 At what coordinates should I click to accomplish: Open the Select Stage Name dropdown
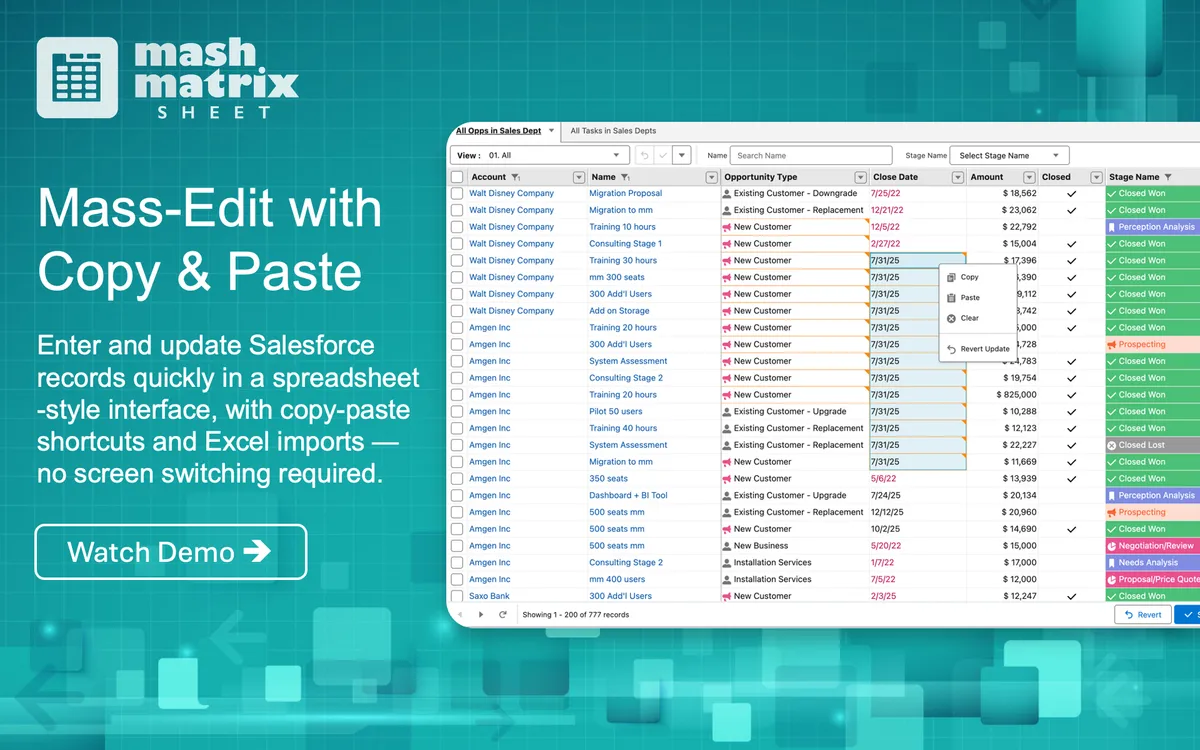[x=1009, y=156]
